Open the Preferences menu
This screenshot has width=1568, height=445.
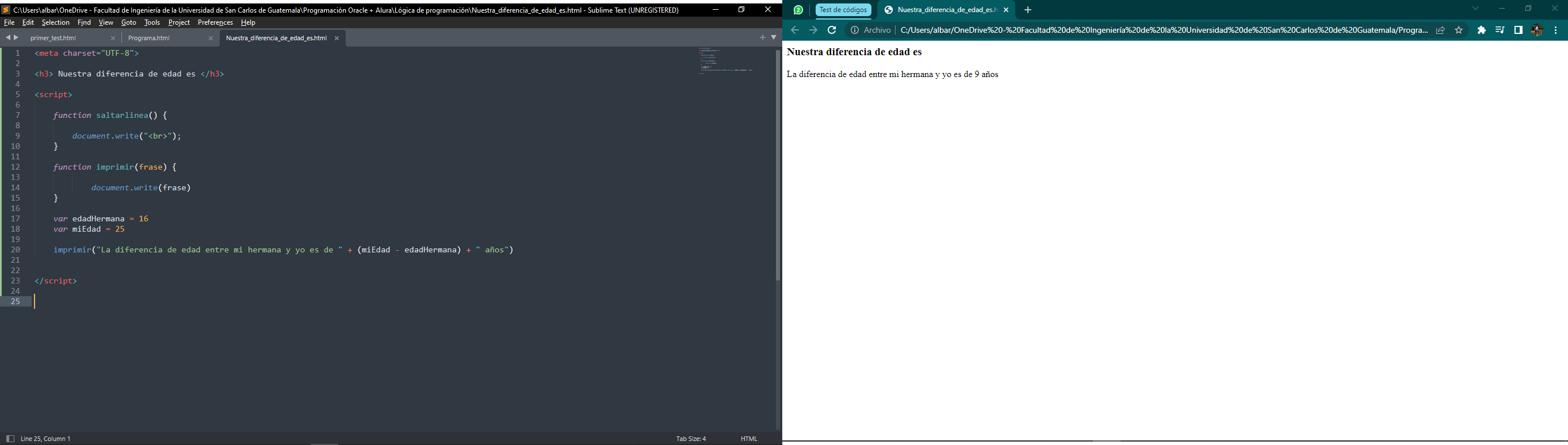coord(216,22)
